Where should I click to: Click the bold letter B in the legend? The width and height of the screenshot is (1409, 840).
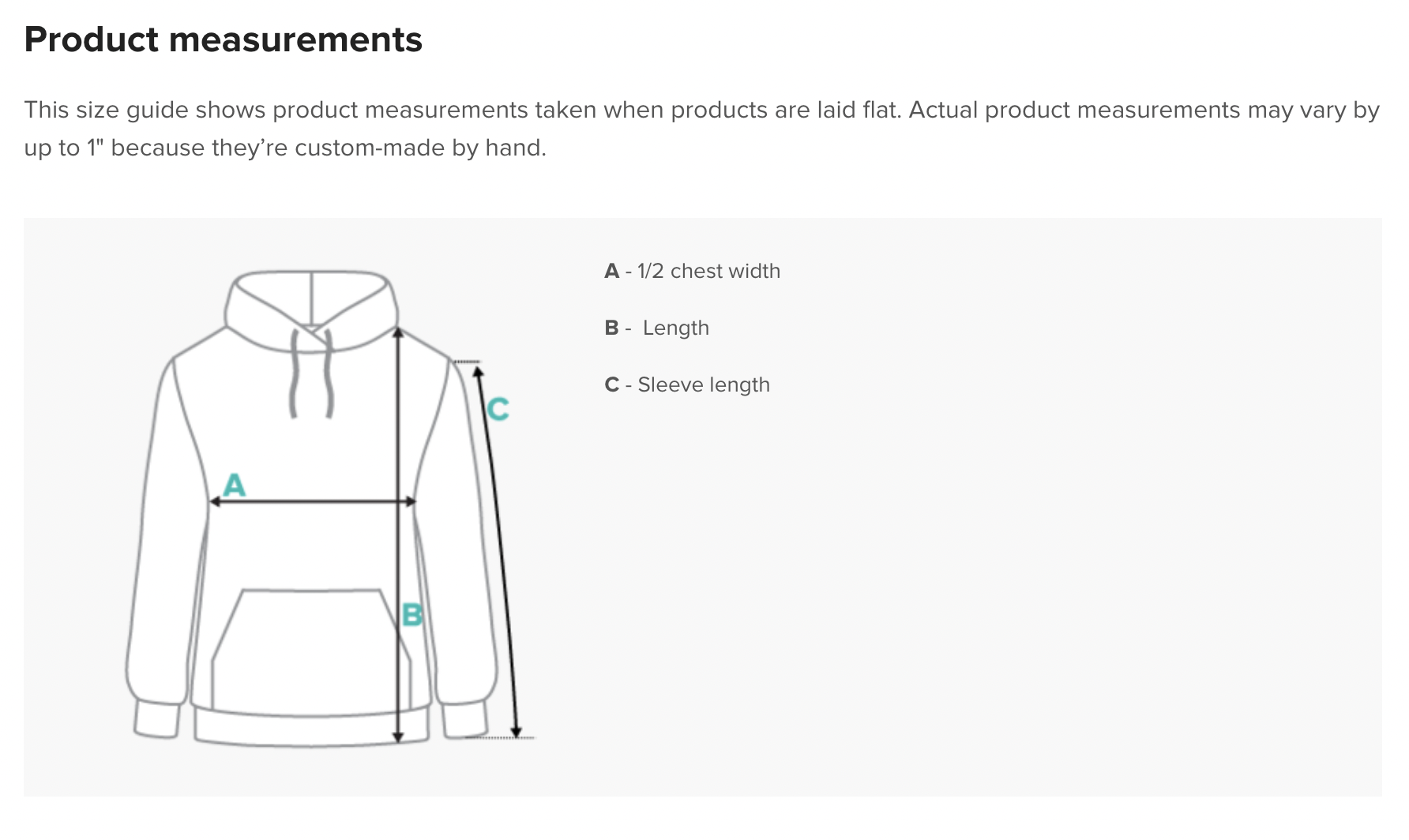pyautogui.click(x=611, y=328)
